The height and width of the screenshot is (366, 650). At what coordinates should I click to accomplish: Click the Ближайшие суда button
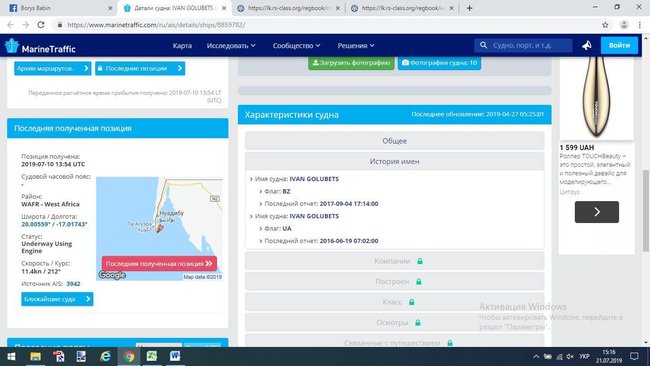click(x=57, y=299)
